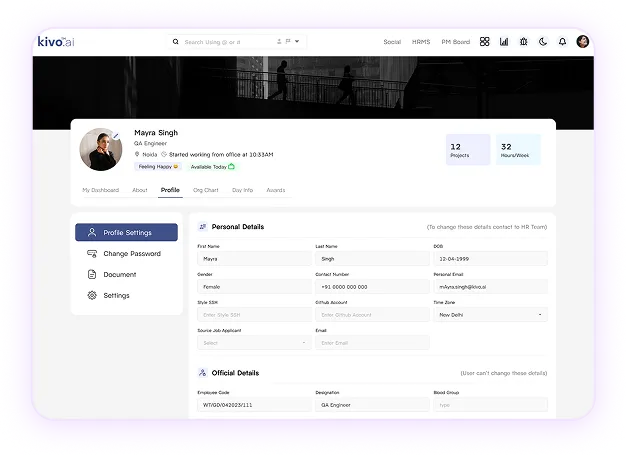Screen dimensions: 627x456
Task: Expand the search filter dropdown arrow
Action: click(297, 42)
